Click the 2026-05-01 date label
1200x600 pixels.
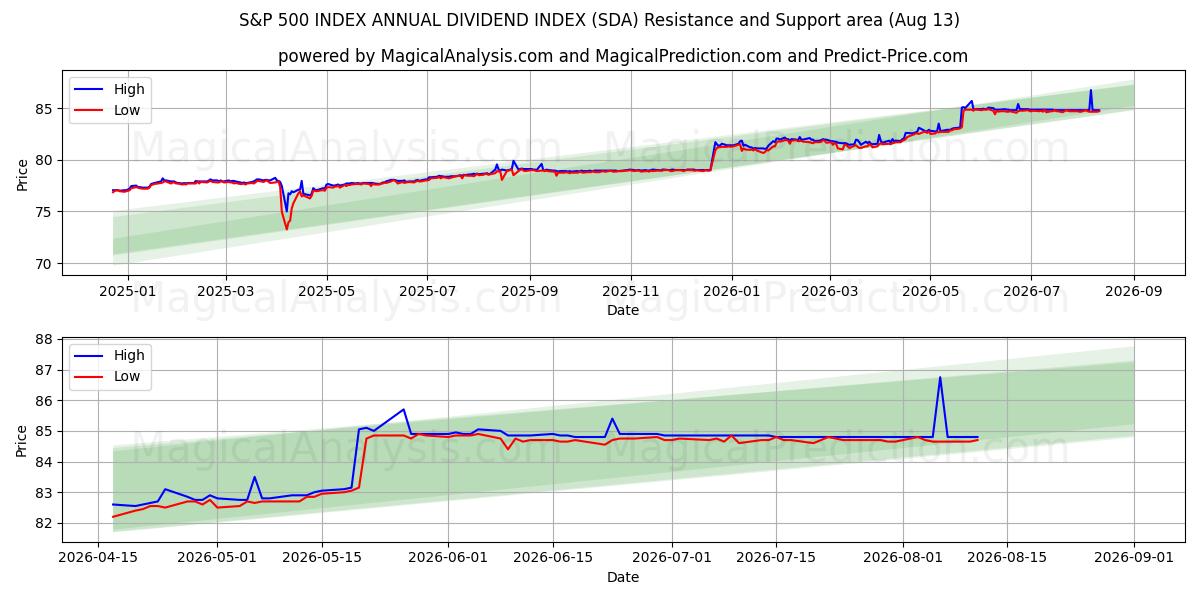pos(217,557)
